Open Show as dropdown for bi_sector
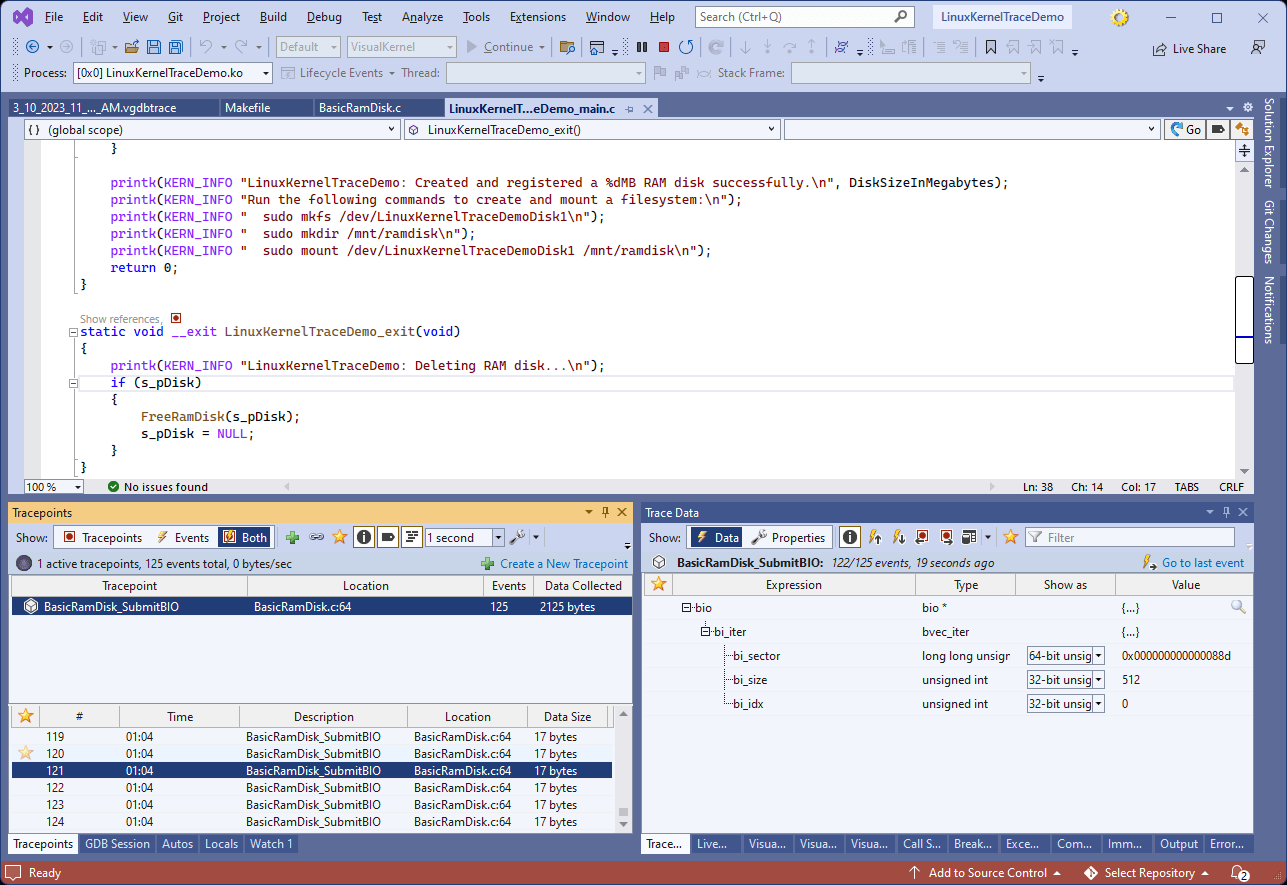 coord(1098,656)
